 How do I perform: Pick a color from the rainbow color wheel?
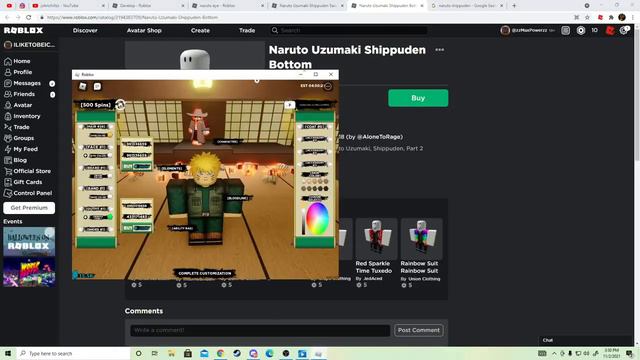(317, 218)
